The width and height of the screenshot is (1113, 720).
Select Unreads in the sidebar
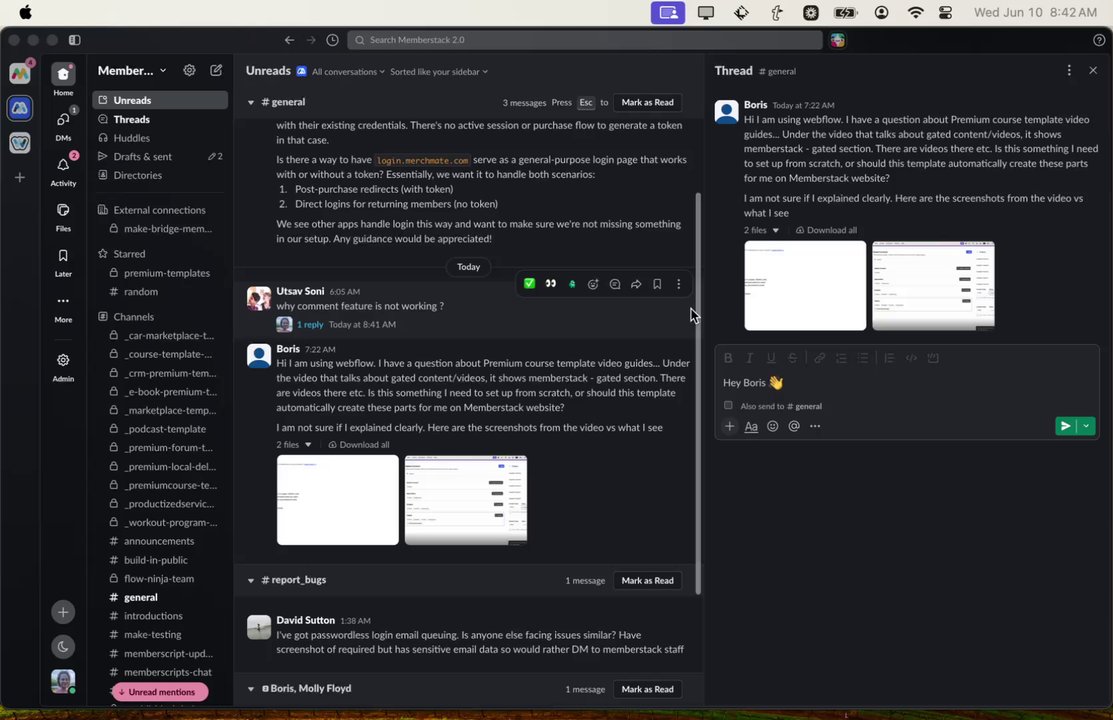coord(160,100)
